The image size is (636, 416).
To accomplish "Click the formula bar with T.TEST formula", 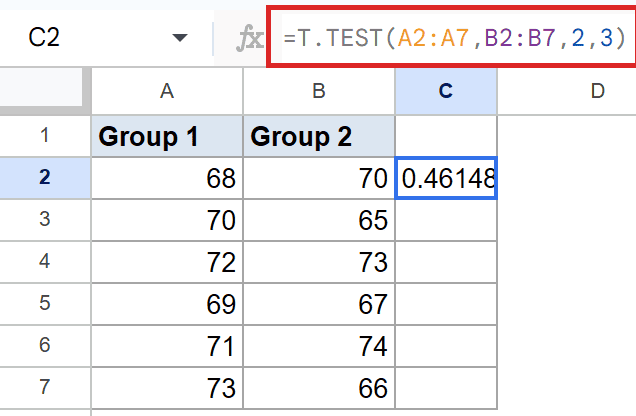I will click(452, 38).
